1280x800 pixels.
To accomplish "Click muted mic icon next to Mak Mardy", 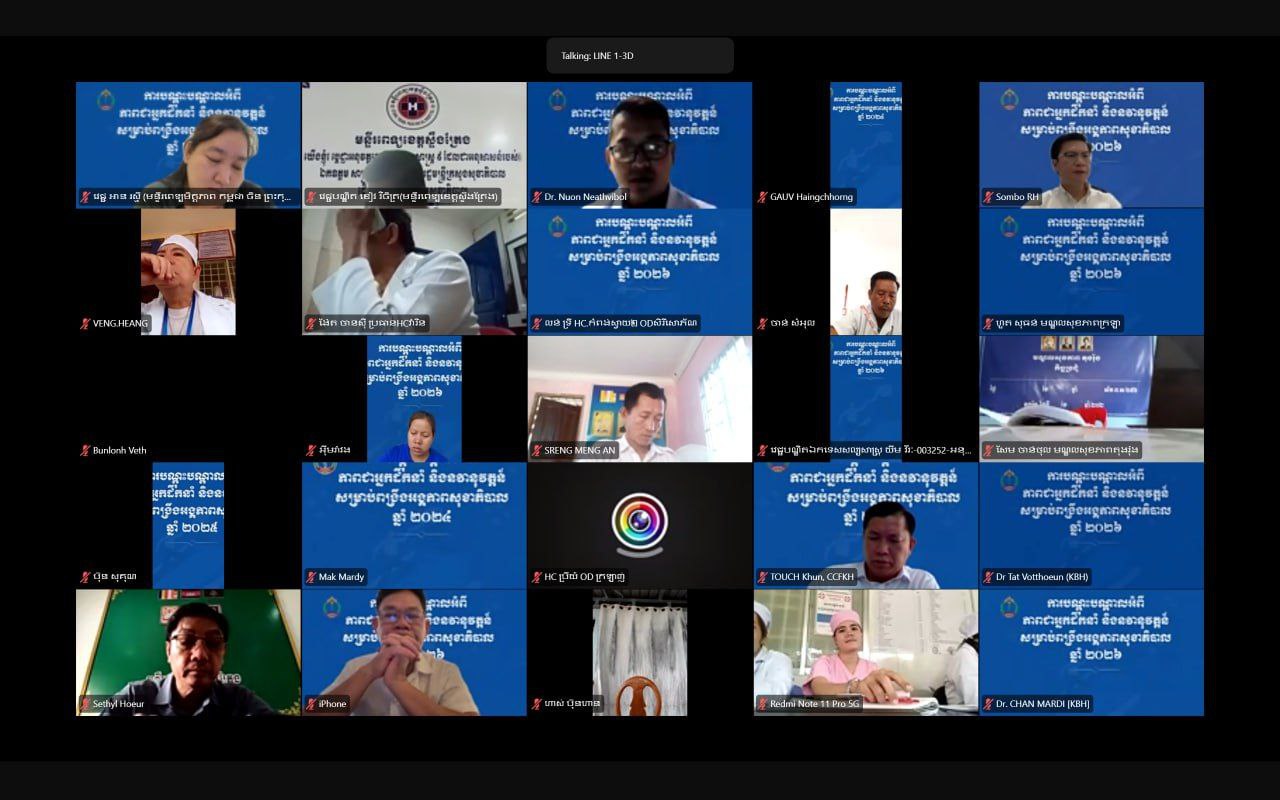I will pyautogui.click(x=311, y=577).
